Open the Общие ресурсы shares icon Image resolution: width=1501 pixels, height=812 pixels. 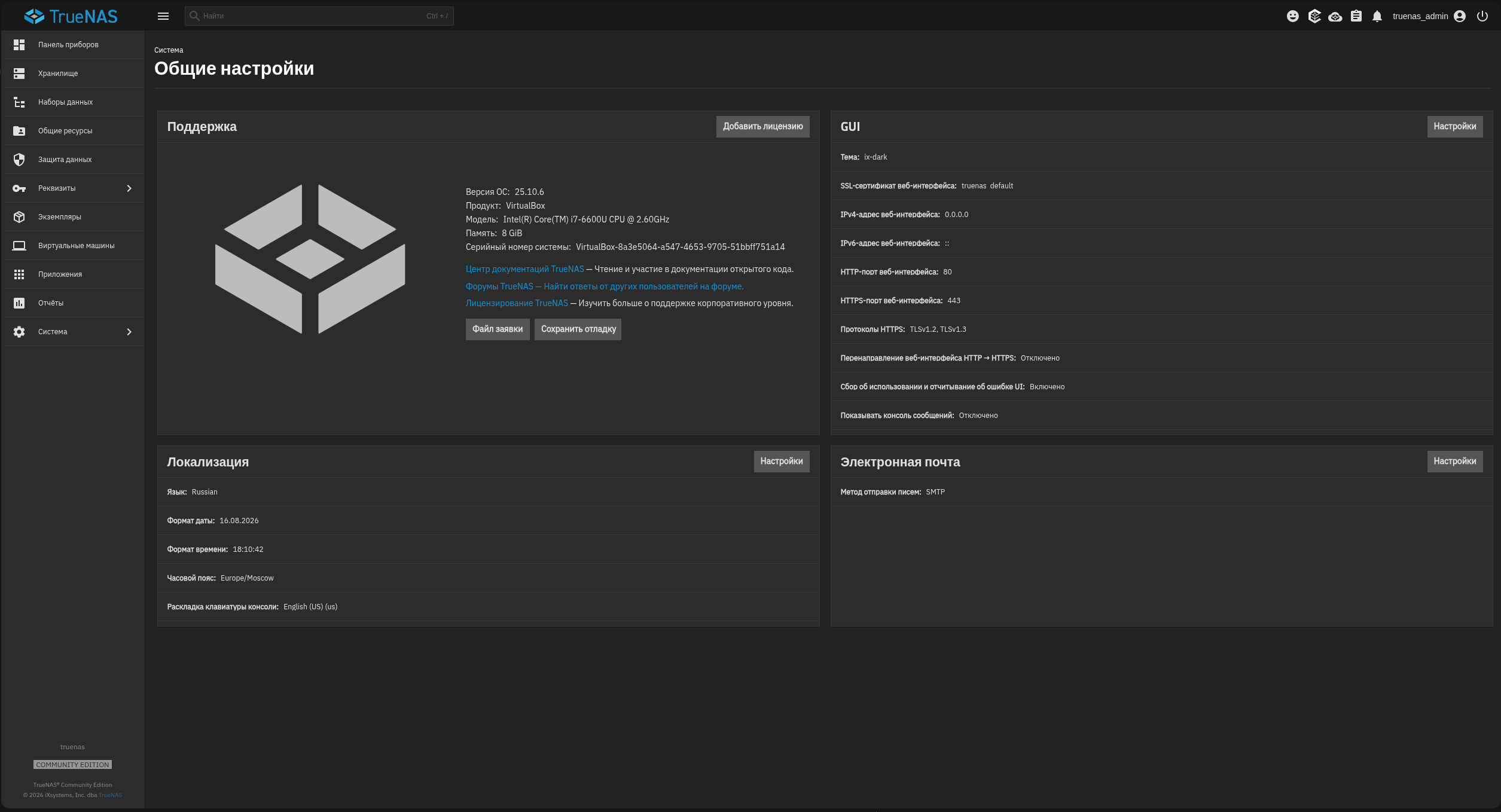[x=19, y=131]
